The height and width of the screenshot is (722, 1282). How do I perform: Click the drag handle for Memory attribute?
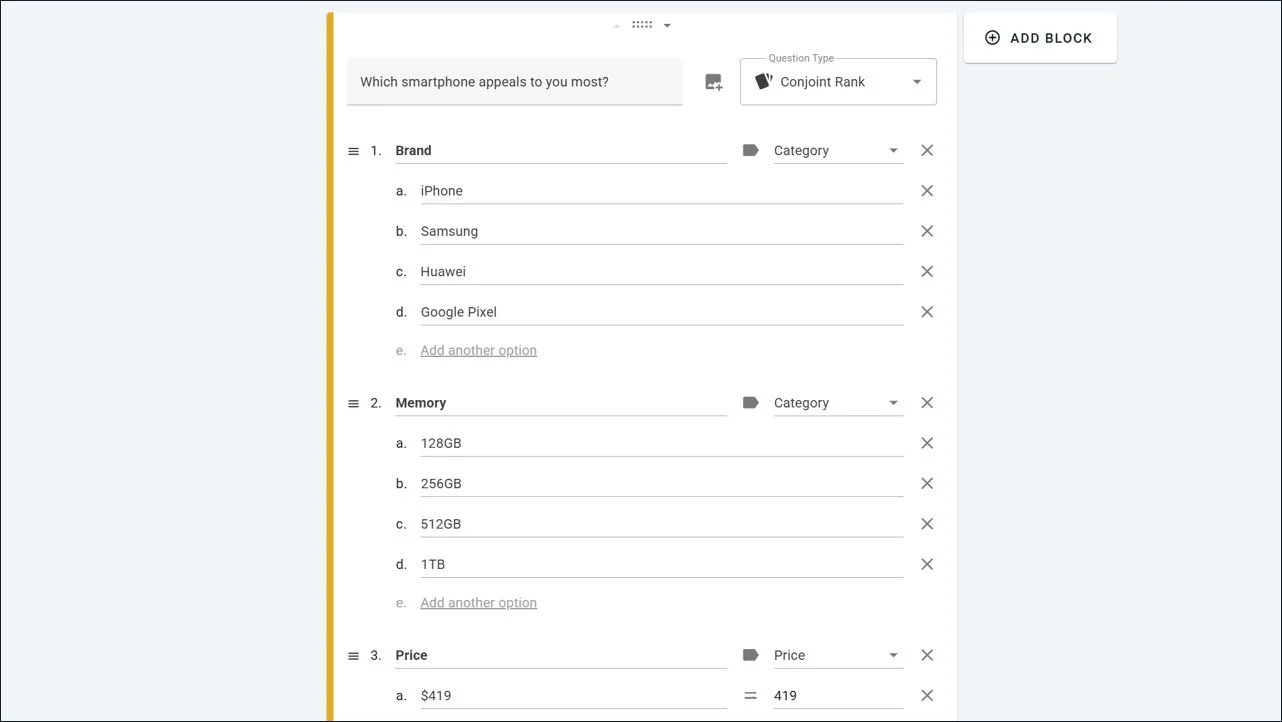coord(353,404)
